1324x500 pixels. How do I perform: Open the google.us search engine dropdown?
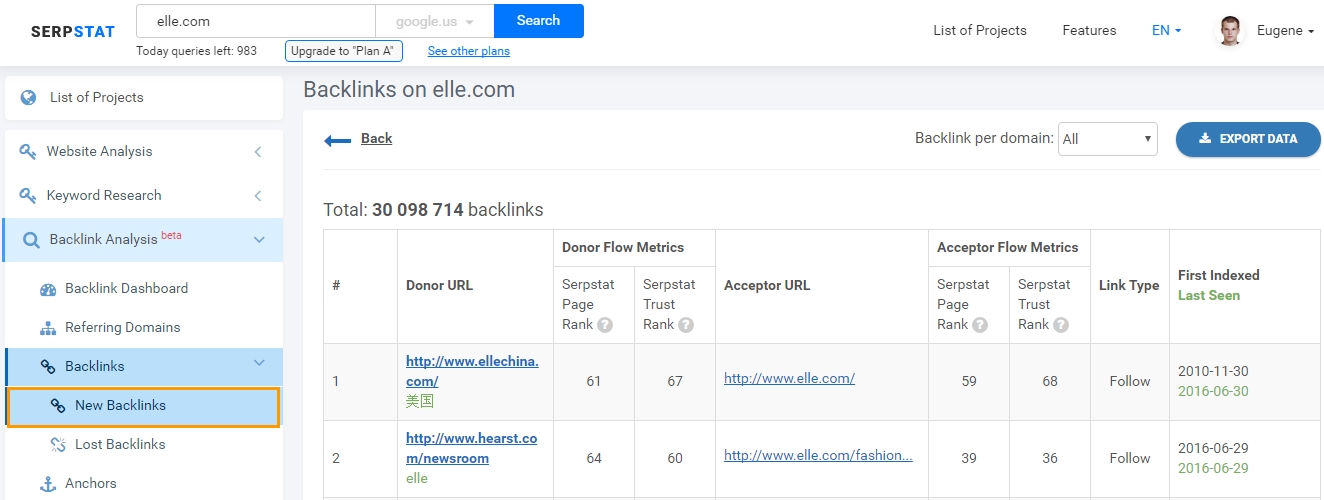click(434, 21)
